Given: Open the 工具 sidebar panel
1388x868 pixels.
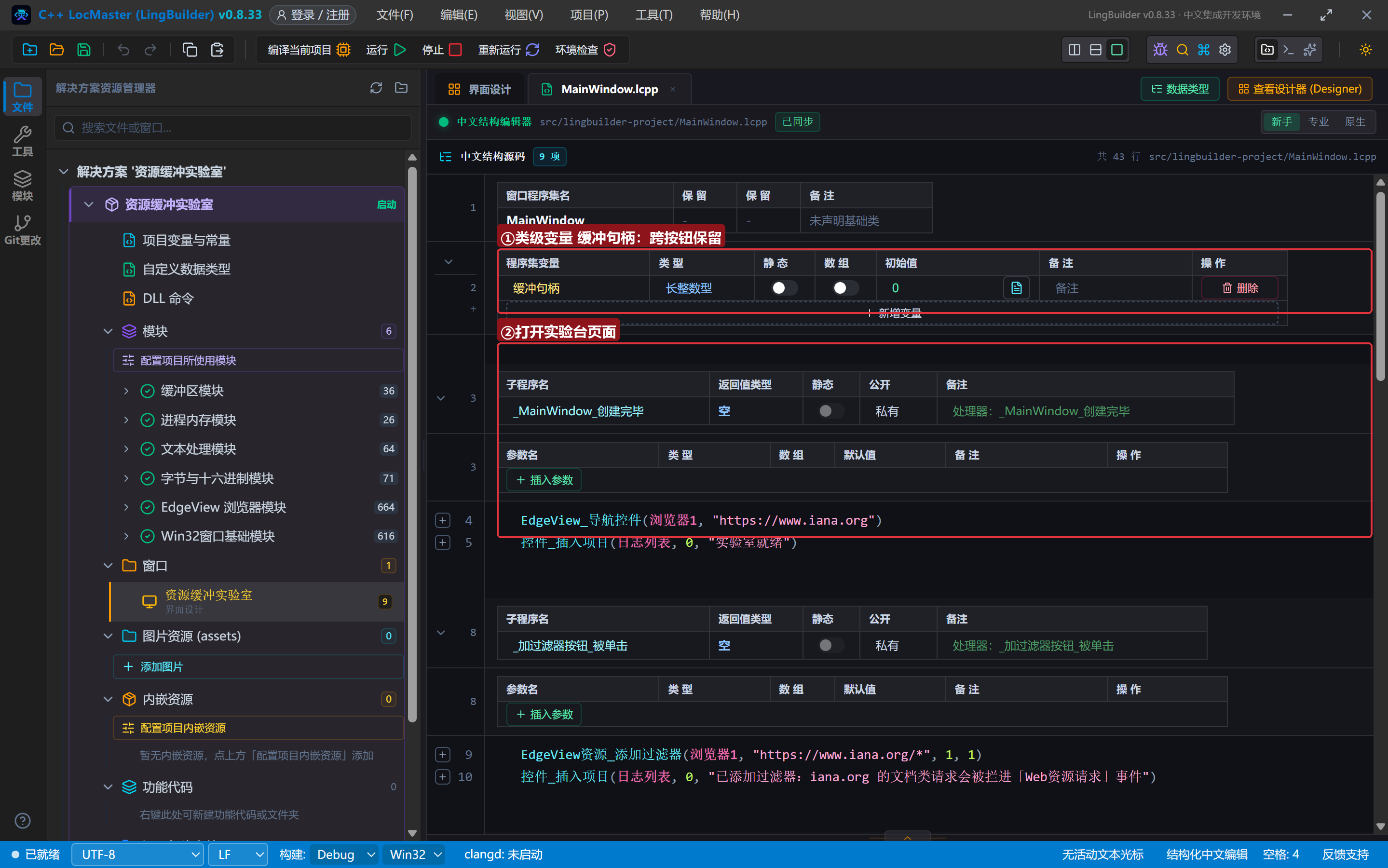Looking at the screenshot, I should tap(22, 141).
